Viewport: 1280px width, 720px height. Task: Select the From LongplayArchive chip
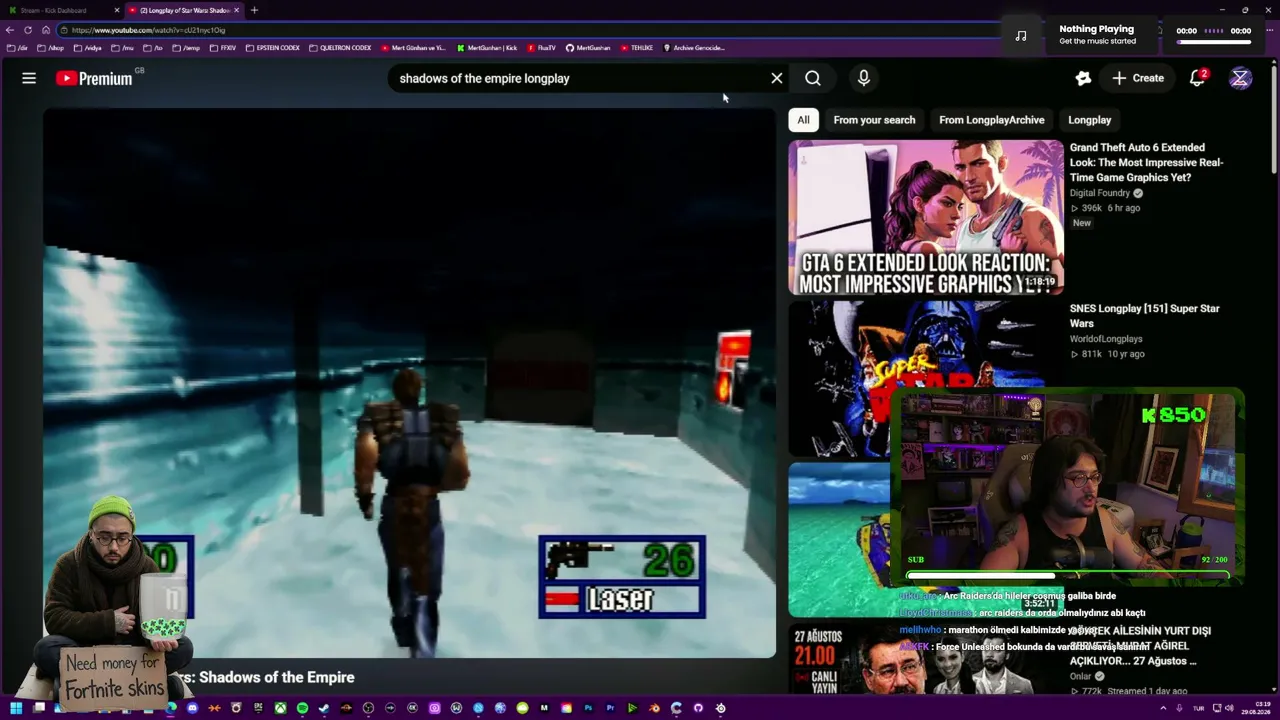[991, 120]
